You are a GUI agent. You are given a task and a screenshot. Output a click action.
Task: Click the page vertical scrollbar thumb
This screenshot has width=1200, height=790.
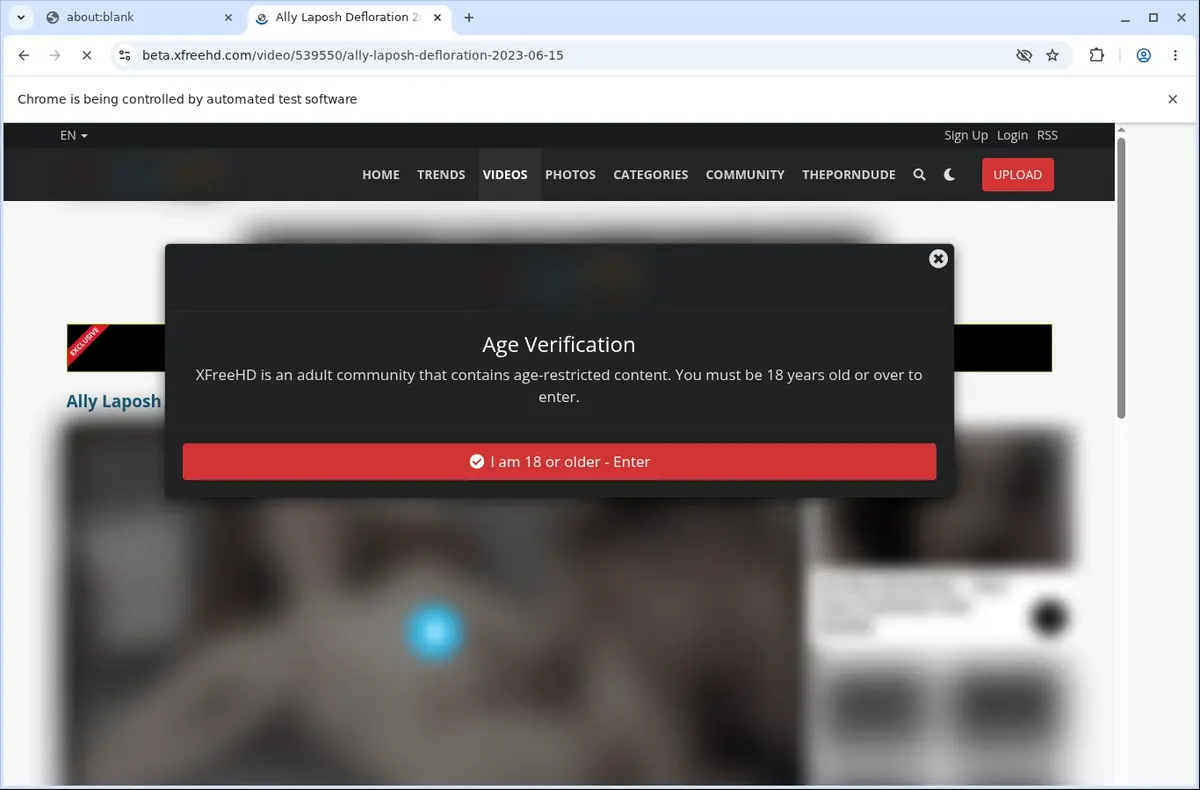point(1121,278)
